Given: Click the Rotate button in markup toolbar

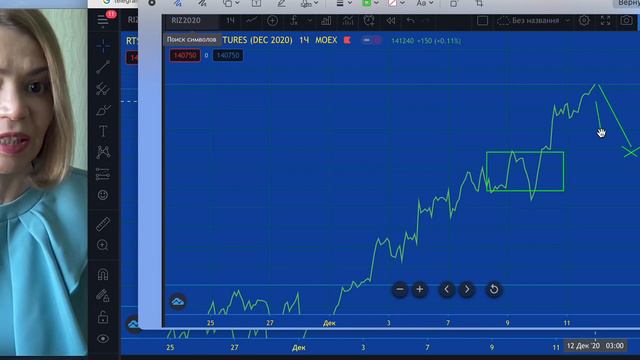Looking at the screenshot, I should pos(453,3).
